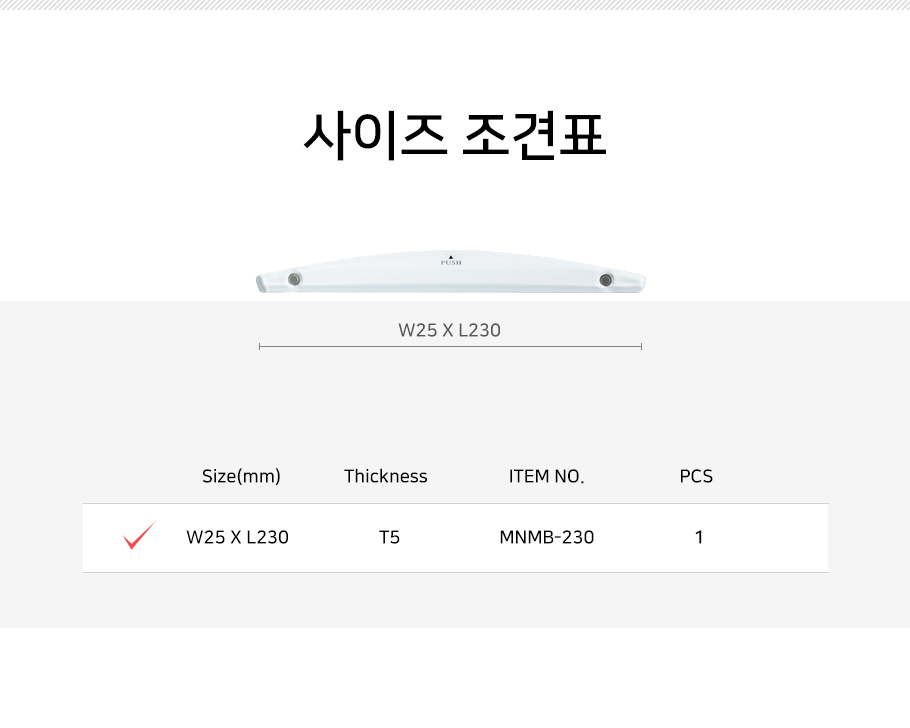Click the PUSH label on the product

451,263
